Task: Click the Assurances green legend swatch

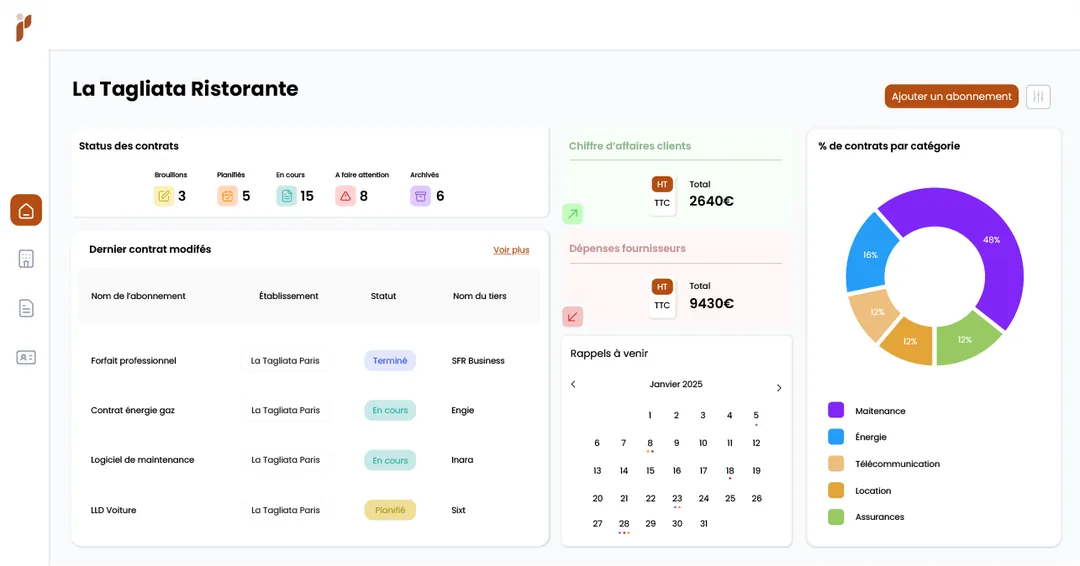Action: click(x=835, y=516)
